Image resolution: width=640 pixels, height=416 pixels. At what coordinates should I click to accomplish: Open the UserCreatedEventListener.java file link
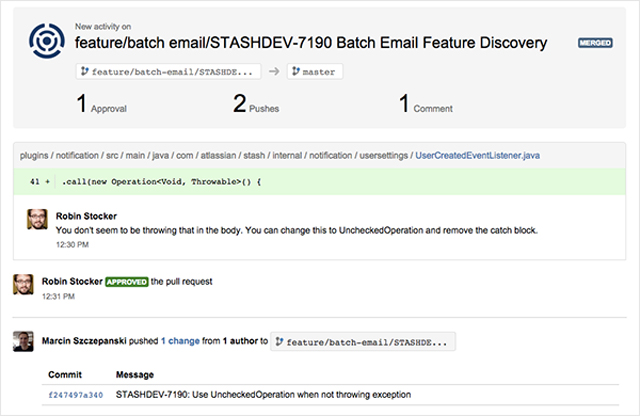[478, 156]
